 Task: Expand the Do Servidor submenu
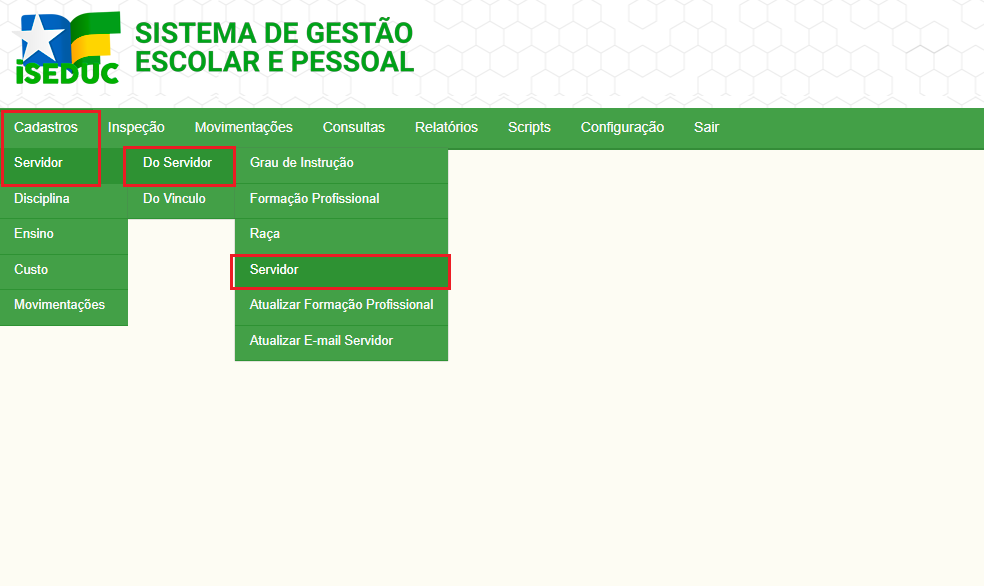coord(178,163)
